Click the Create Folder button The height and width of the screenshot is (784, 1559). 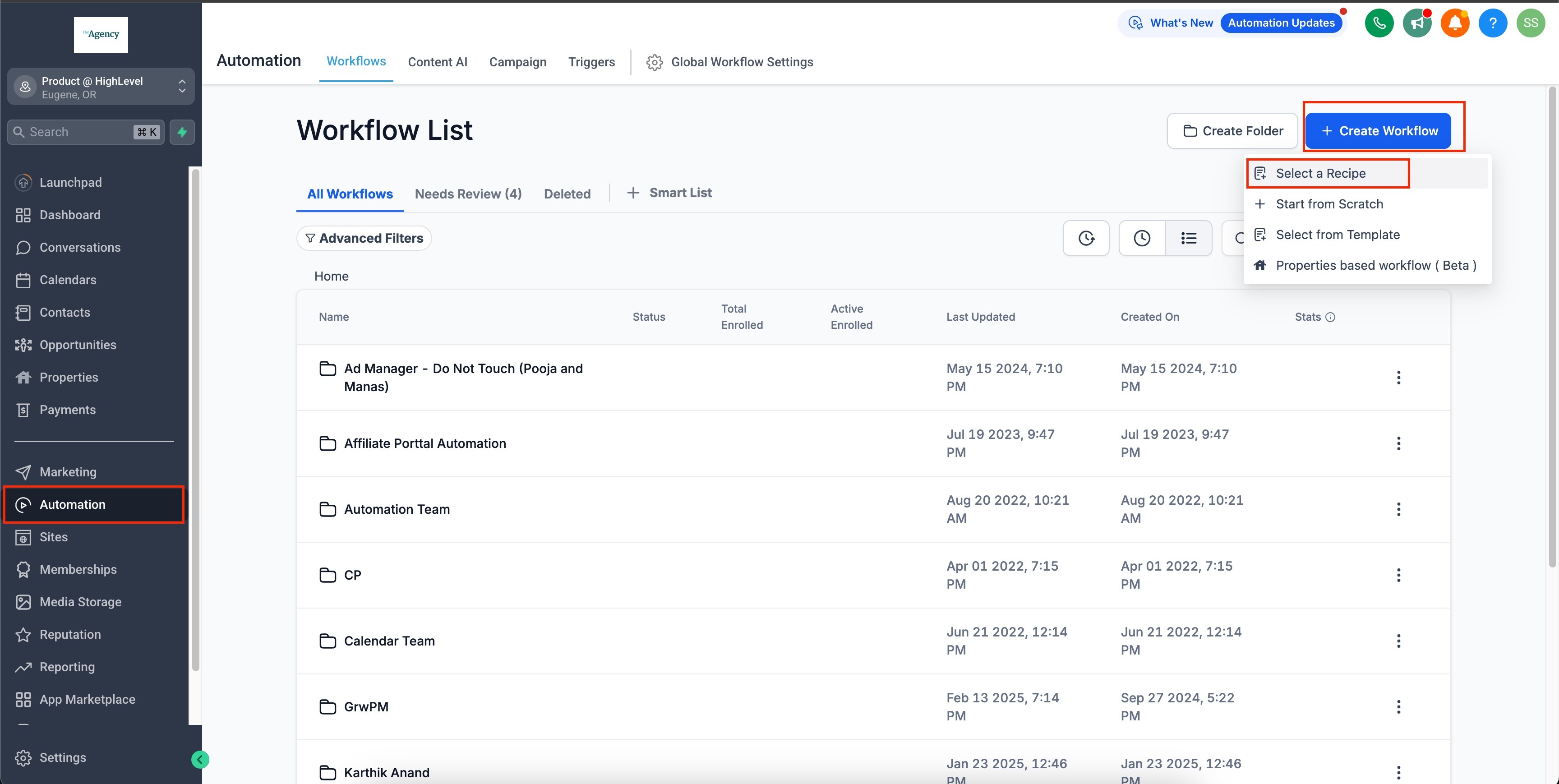point(1233,131)
